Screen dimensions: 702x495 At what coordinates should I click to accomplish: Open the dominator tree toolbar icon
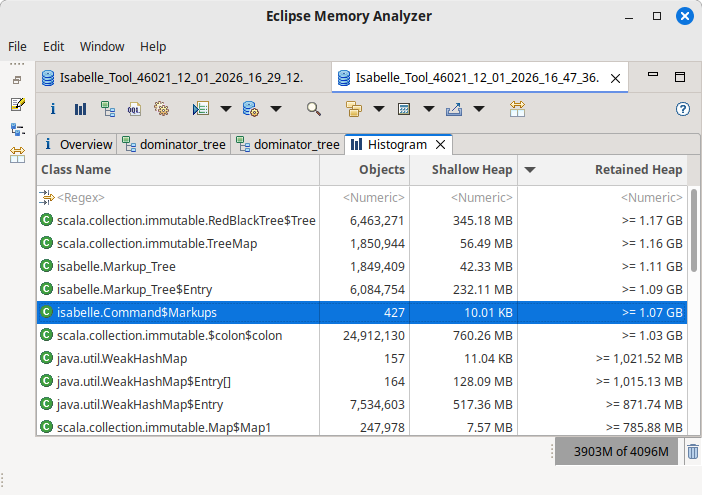tap(107, 109)
